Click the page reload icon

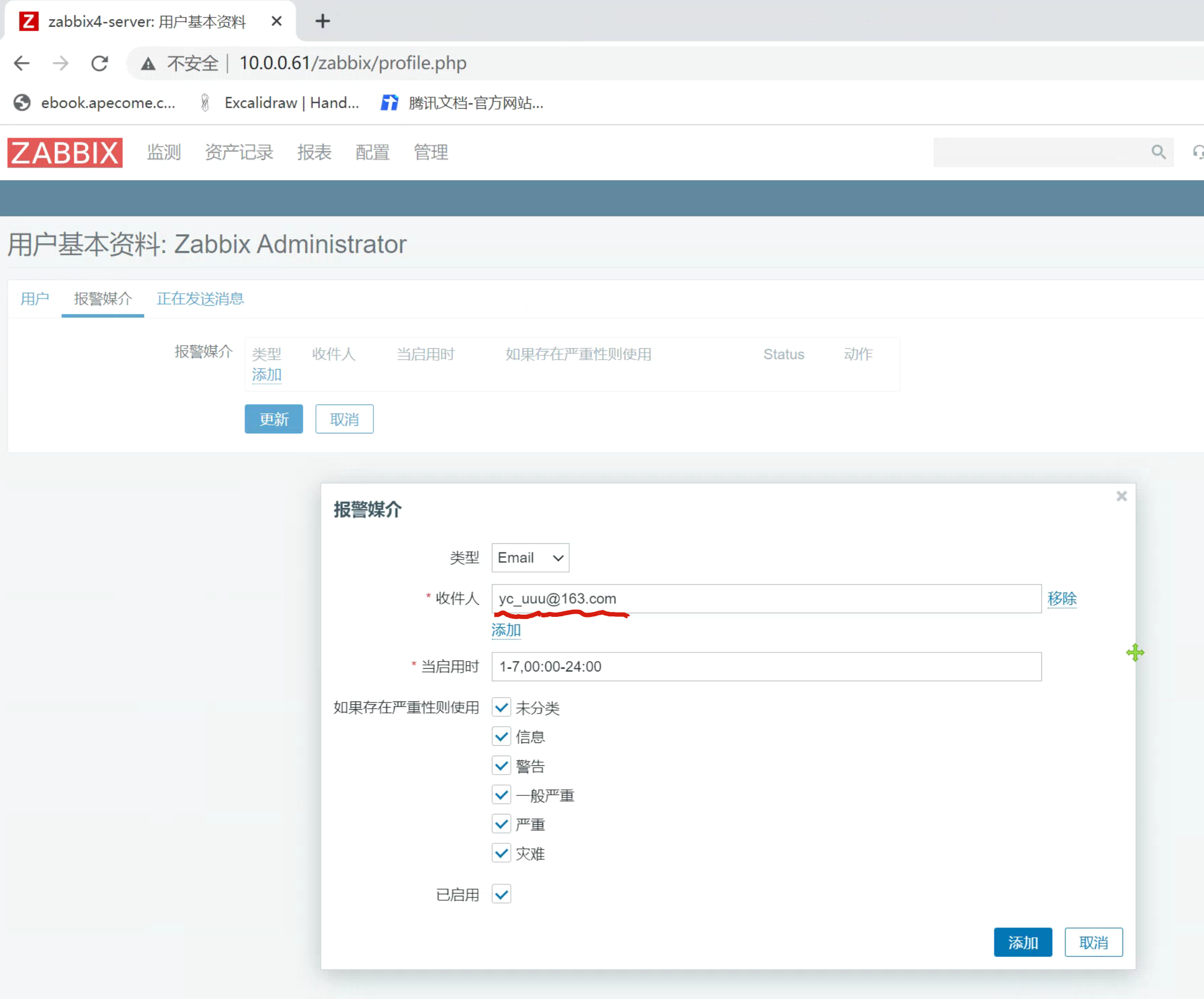100,63
